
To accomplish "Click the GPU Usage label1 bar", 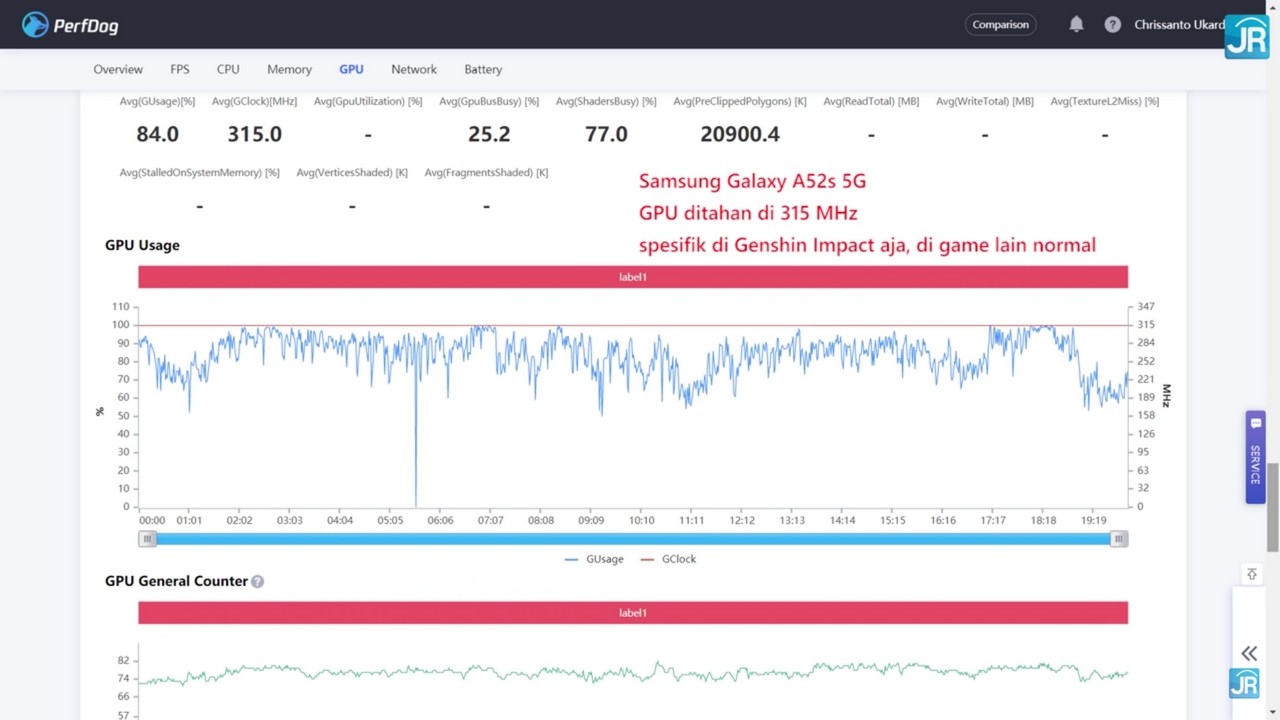I will click(632, 277).
